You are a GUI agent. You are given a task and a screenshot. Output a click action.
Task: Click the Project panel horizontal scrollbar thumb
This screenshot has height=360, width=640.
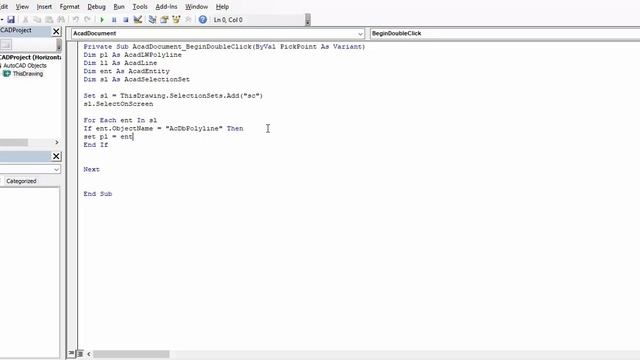[13, 142]
